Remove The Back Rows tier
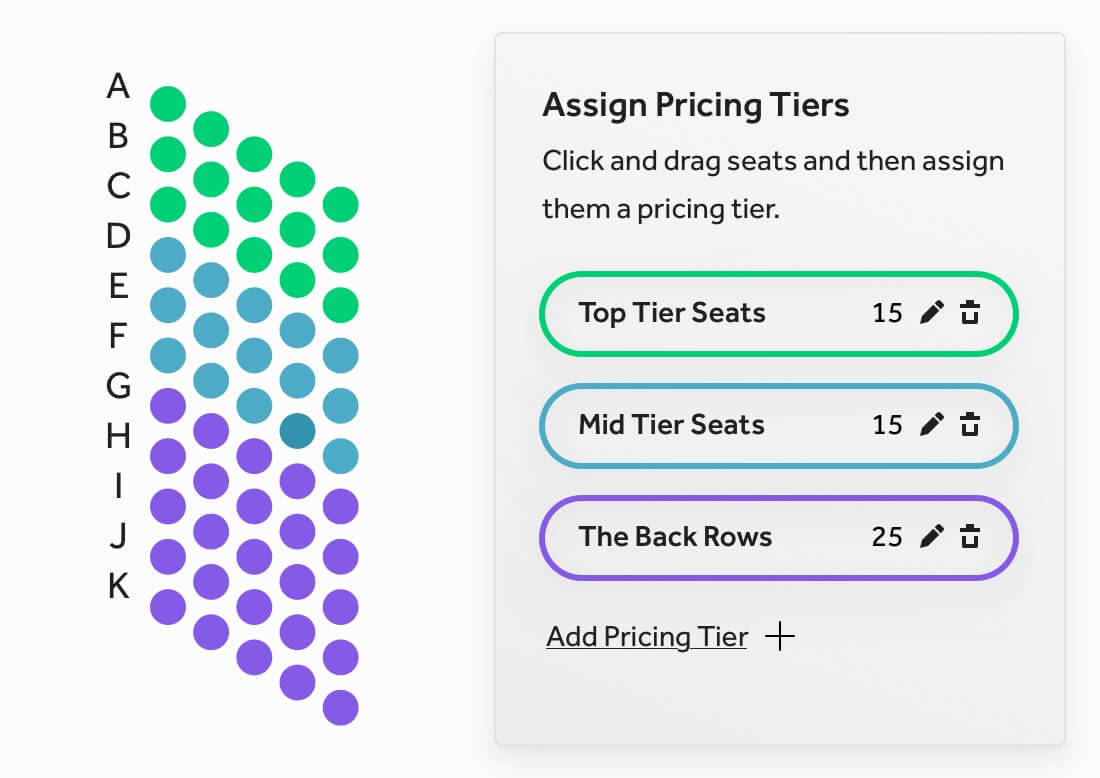The image size is (1100, 778). 970,537
